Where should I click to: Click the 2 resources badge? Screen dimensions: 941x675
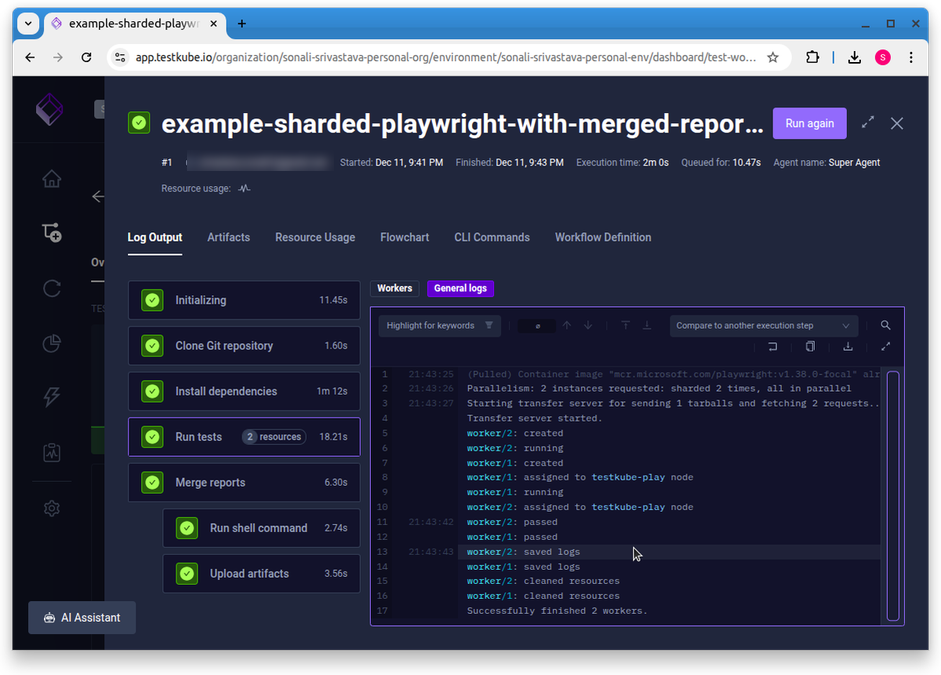click(274, 437)
